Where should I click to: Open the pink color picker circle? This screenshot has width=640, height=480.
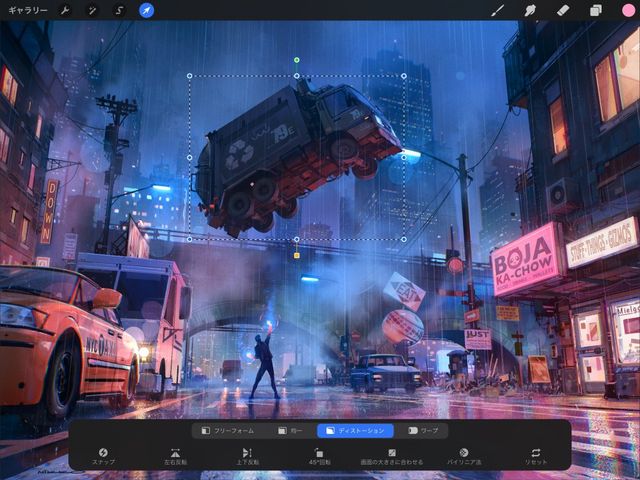coord(629,10)
